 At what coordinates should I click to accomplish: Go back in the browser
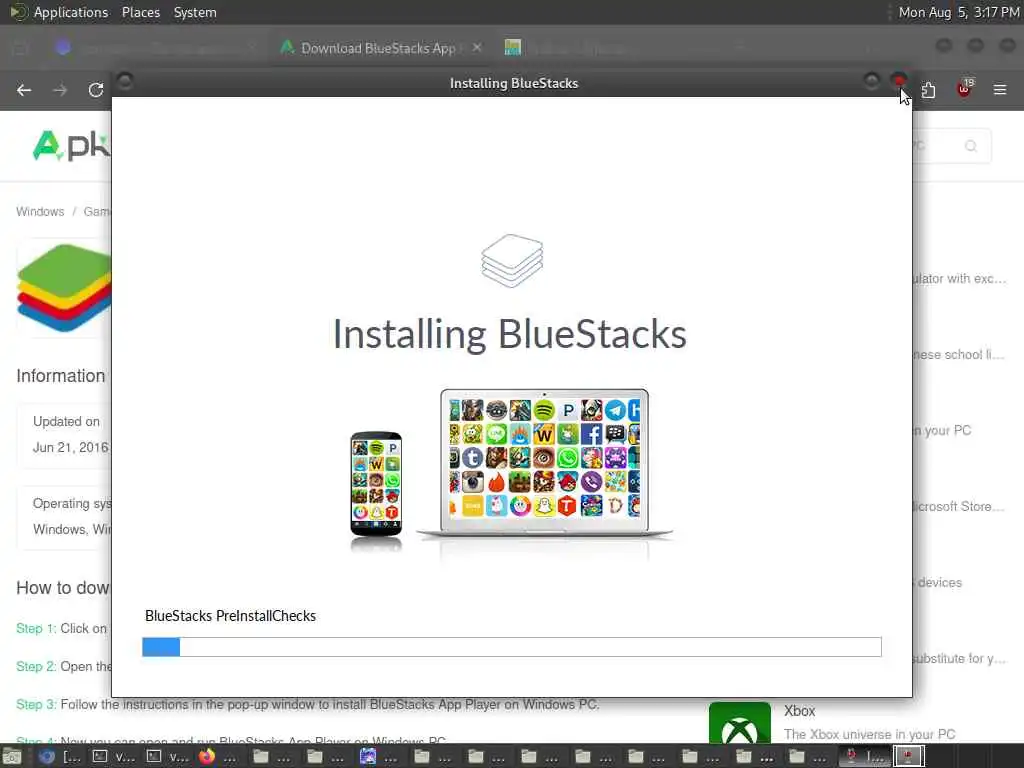[x=24, y=90]
